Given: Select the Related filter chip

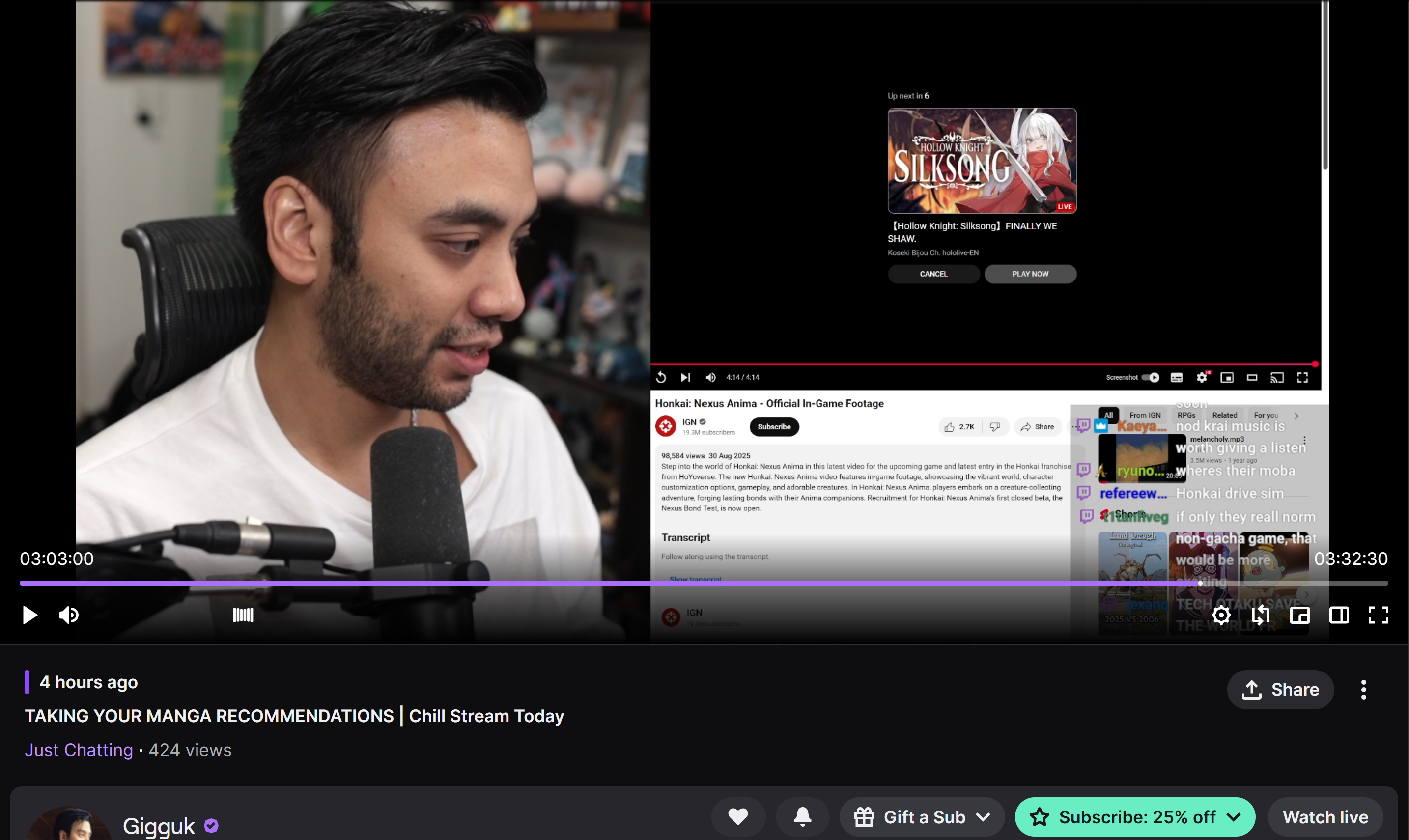Looking at the screenshot, I should tap(1224, 415).
